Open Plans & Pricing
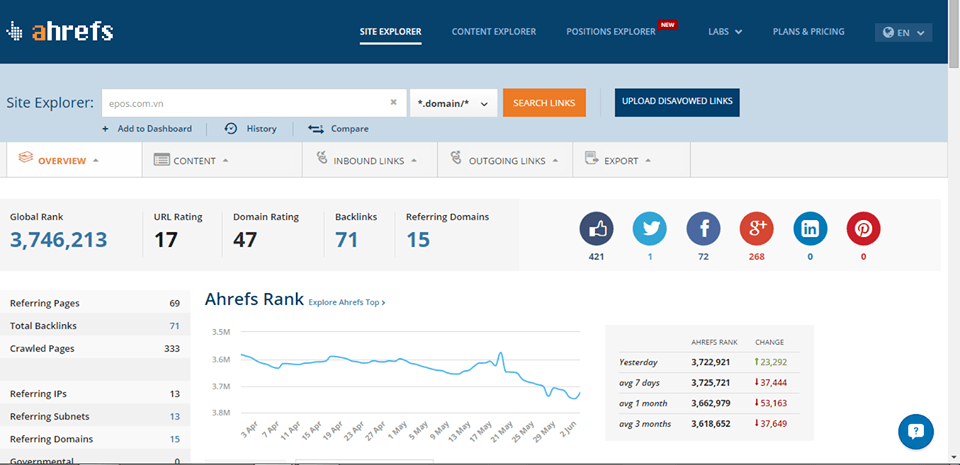 tap(808, 32)
